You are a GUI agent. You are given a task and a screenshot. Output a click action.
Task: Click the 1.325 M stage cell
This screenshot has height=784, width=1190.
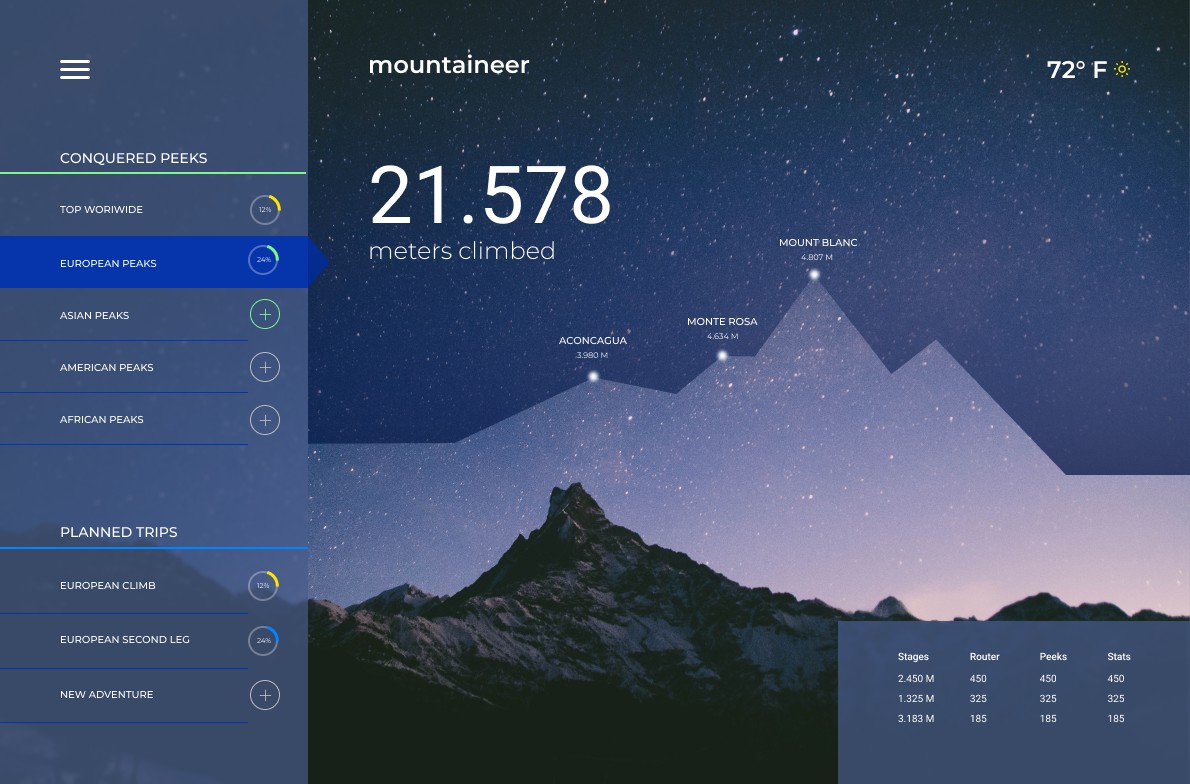[x=915, y=698]
